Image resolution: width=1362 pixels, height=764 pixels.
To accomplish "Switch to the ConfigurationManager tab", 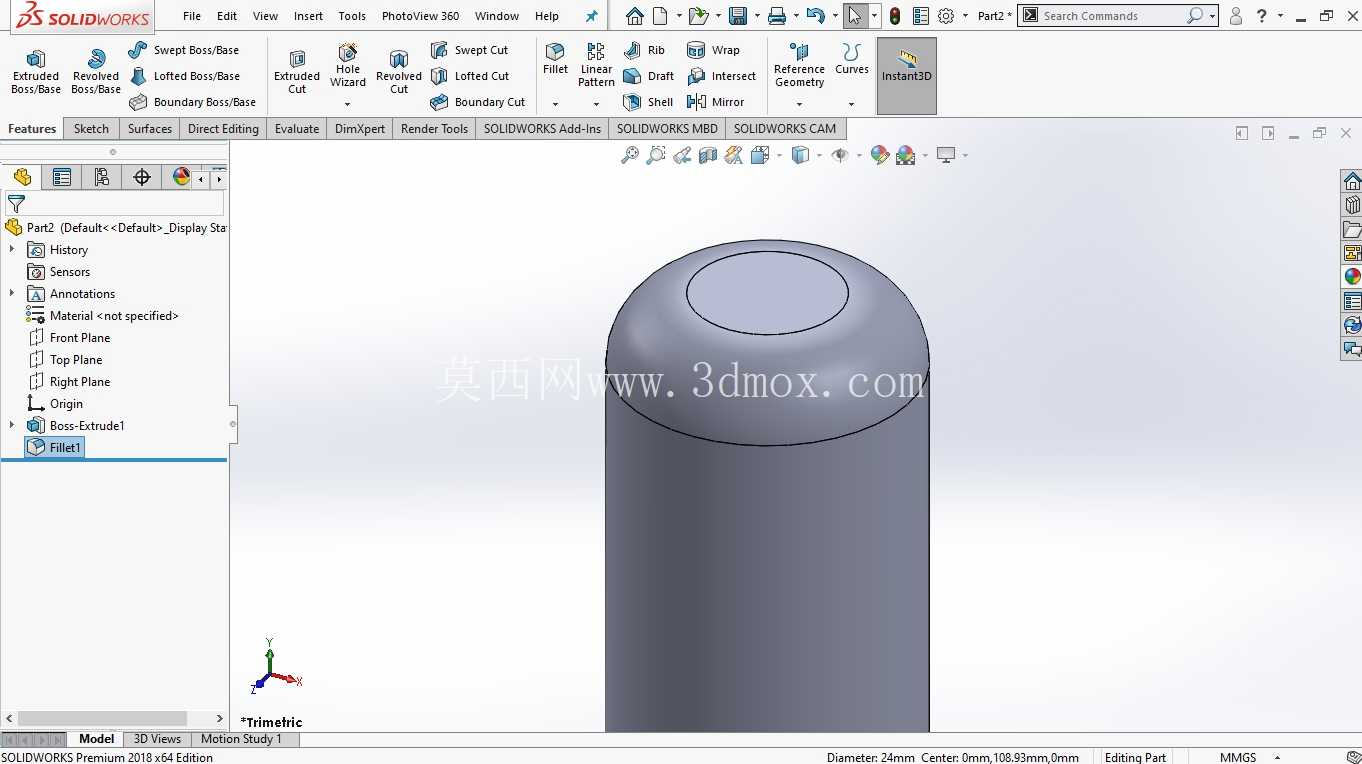I will point(102,177).
